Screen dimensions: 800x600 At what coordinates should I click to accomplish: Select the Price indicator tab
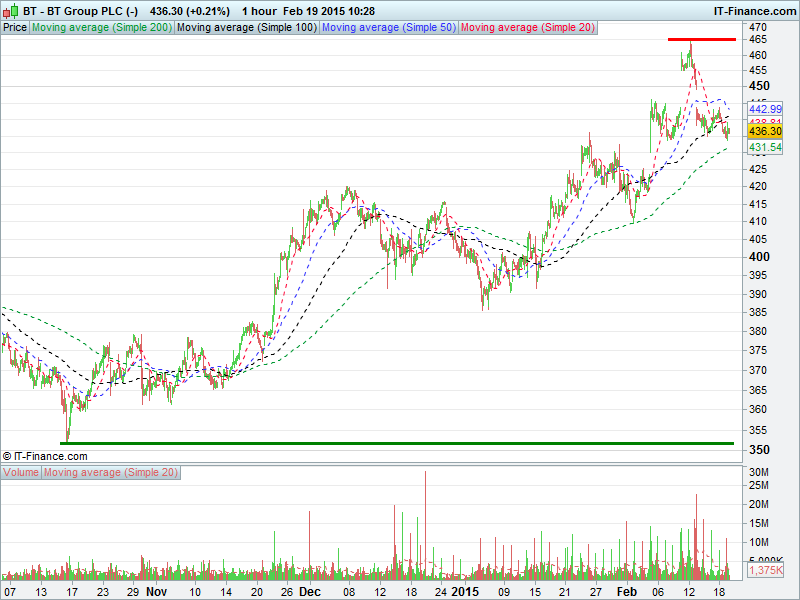[x=15, y=28]
